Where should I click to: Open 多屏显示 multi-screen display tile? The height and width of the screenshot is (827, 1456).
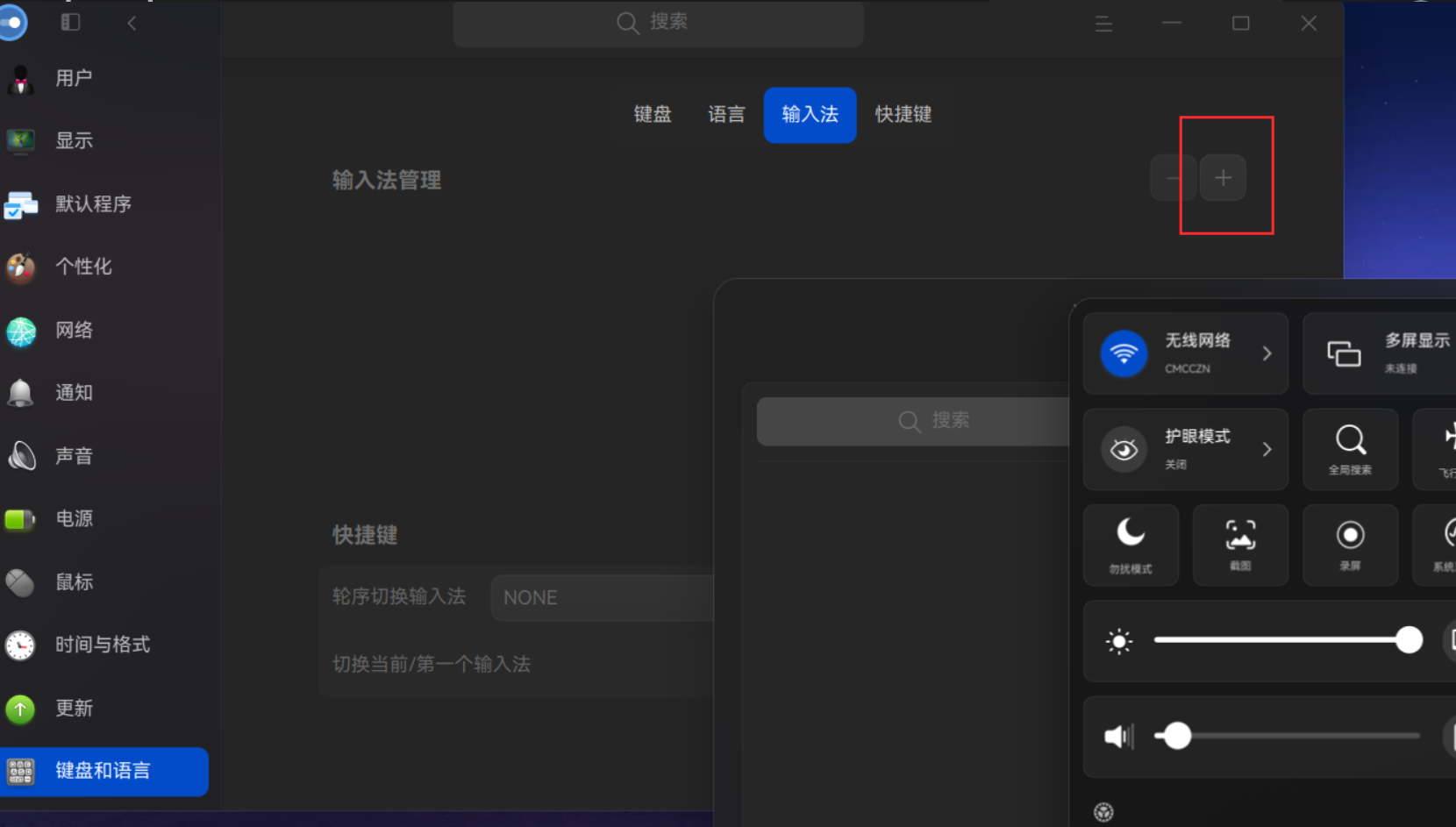(x=1380, y=353)
